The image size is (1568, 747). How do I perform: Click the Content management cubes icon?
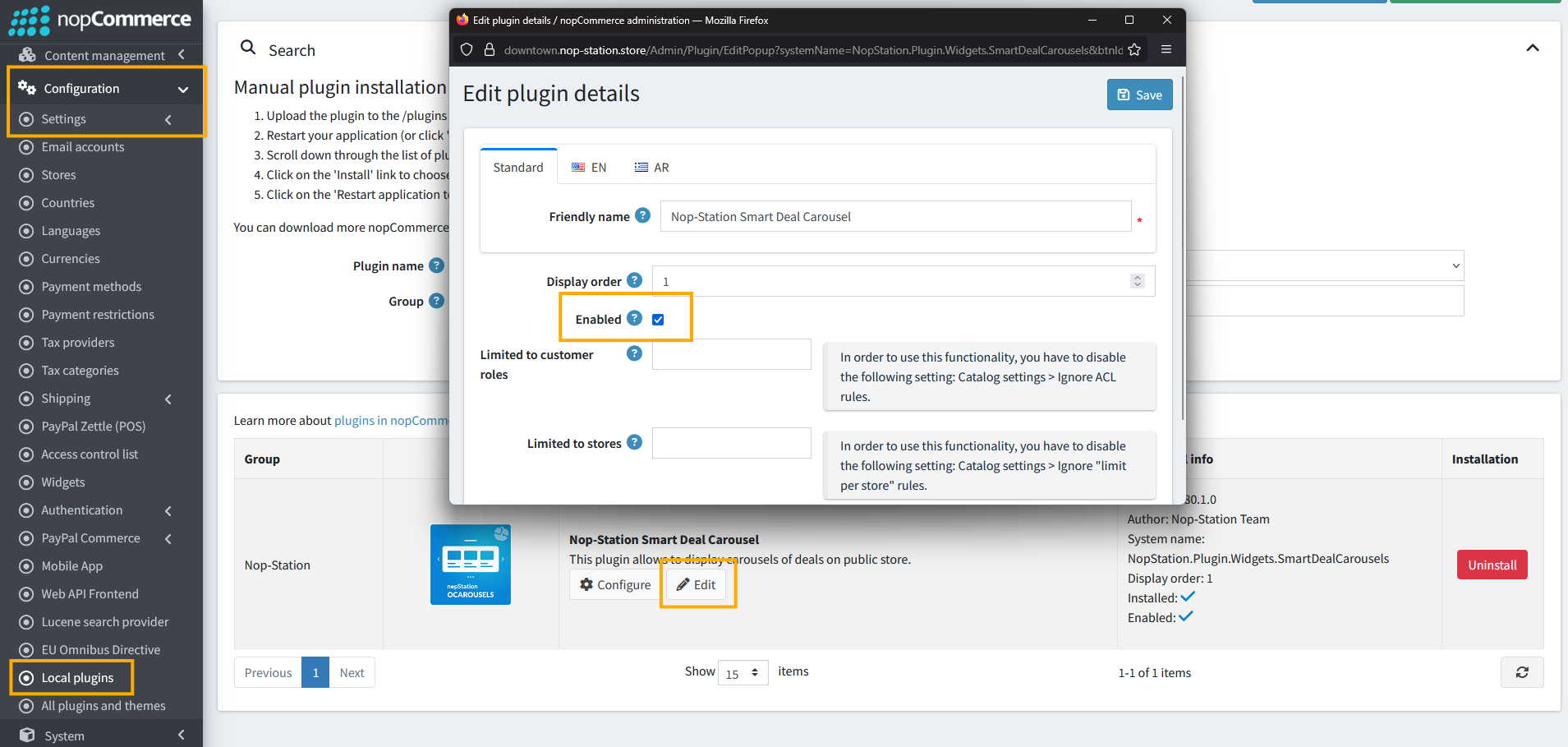(x=27, y=54)
